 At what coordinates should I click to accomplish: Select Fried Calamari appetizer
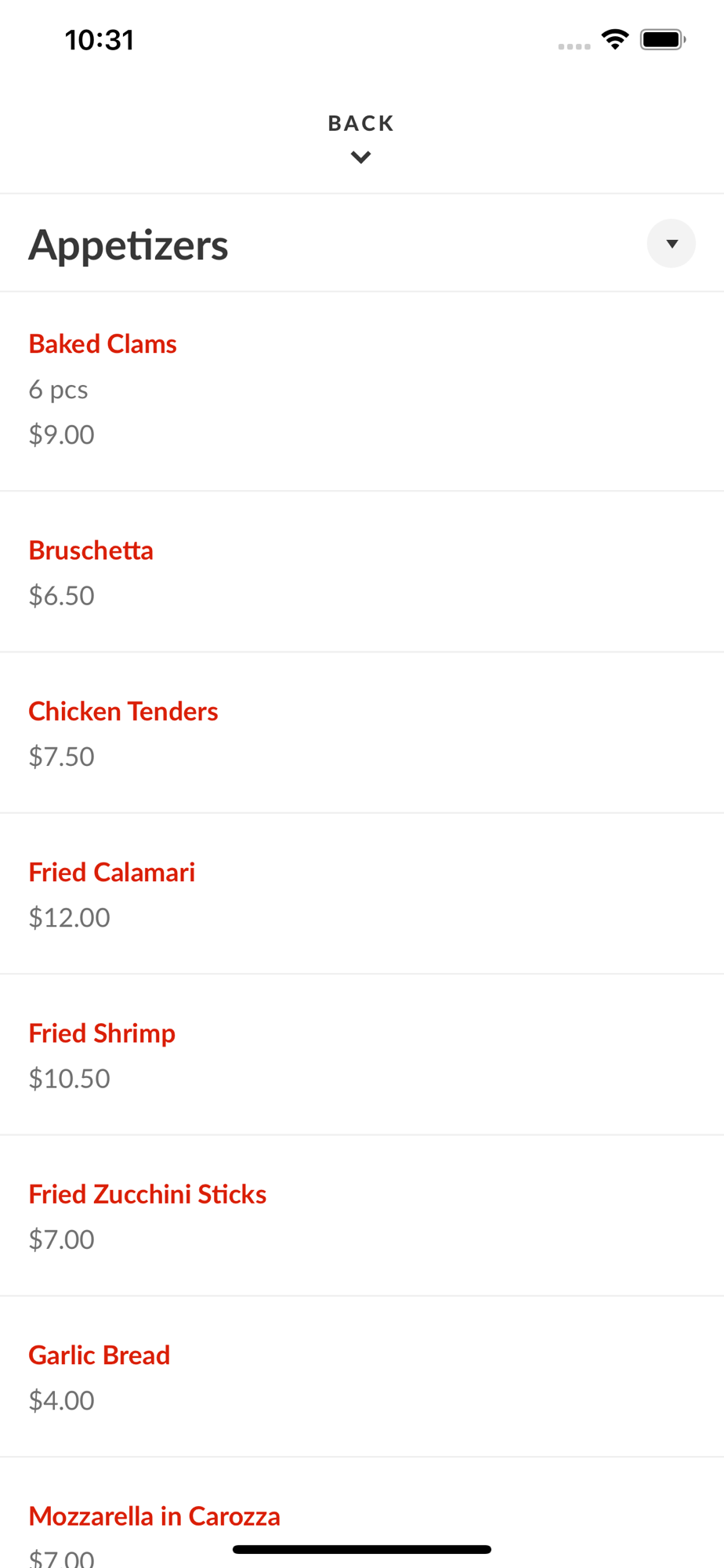pos(111,872)
